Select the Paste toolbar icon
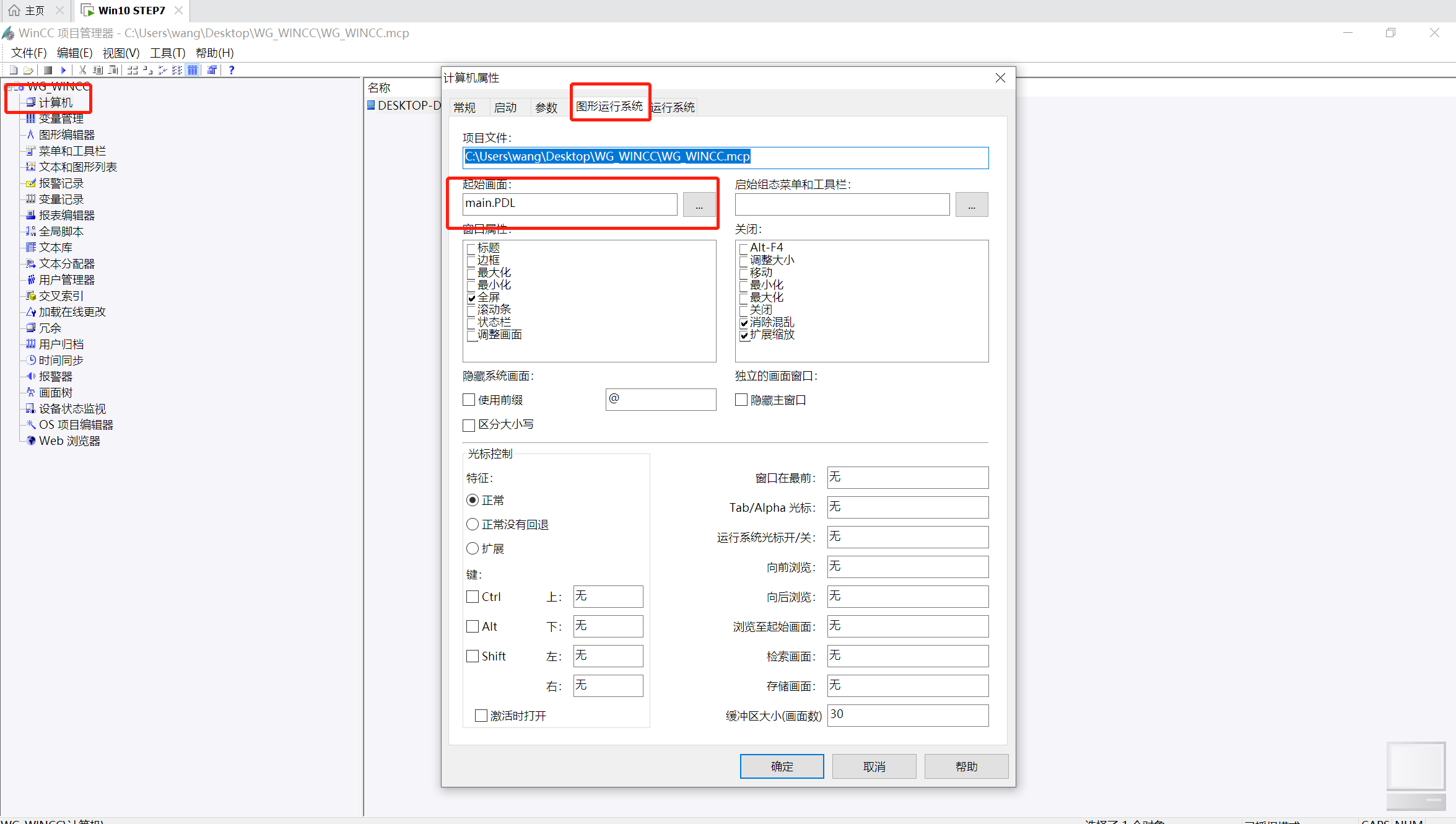This screenshot has height=824, width=1456. pyautogui.click(x=113, y=70)
